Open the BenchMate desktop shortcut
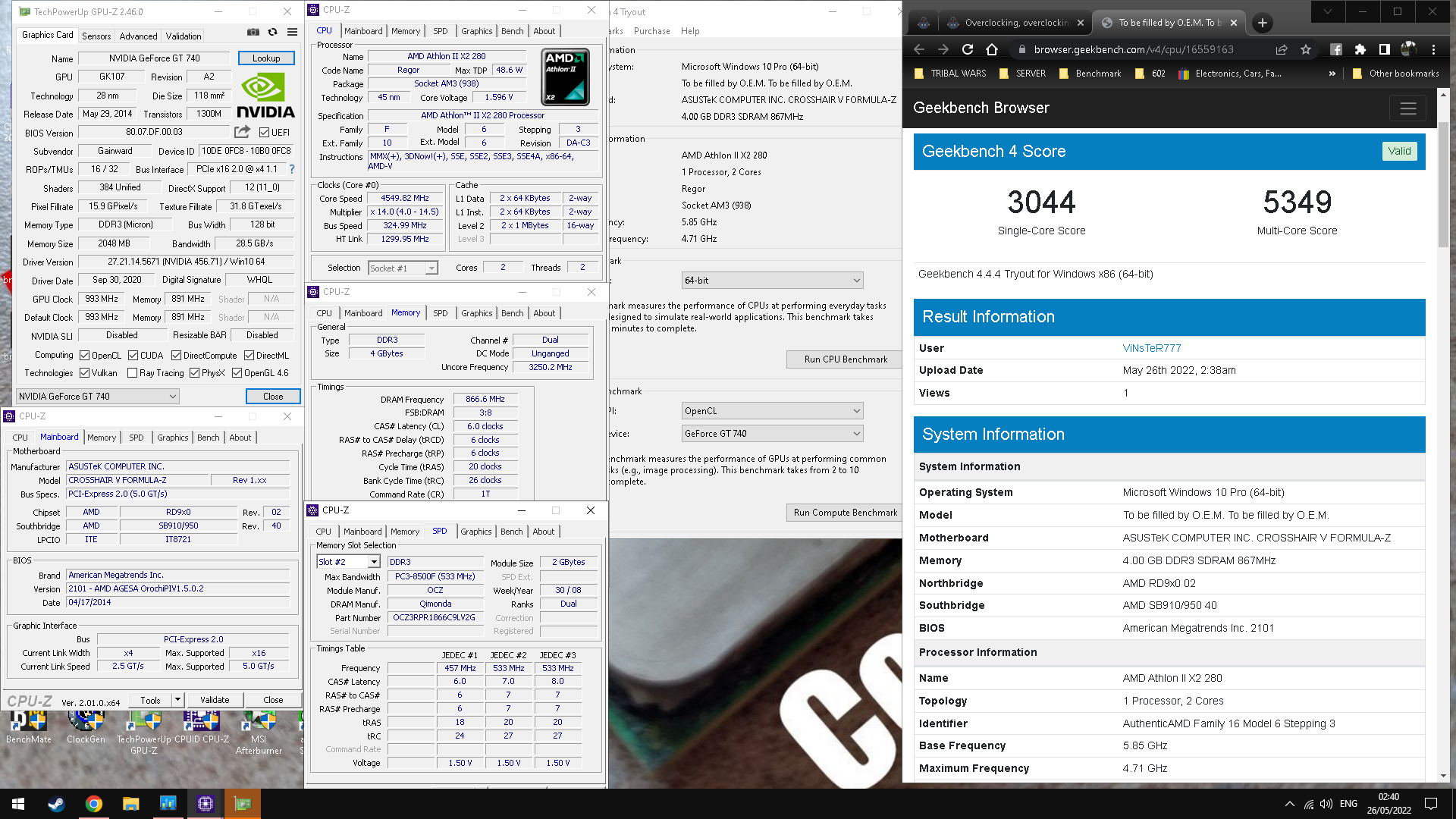 click(x=29, y=726)
